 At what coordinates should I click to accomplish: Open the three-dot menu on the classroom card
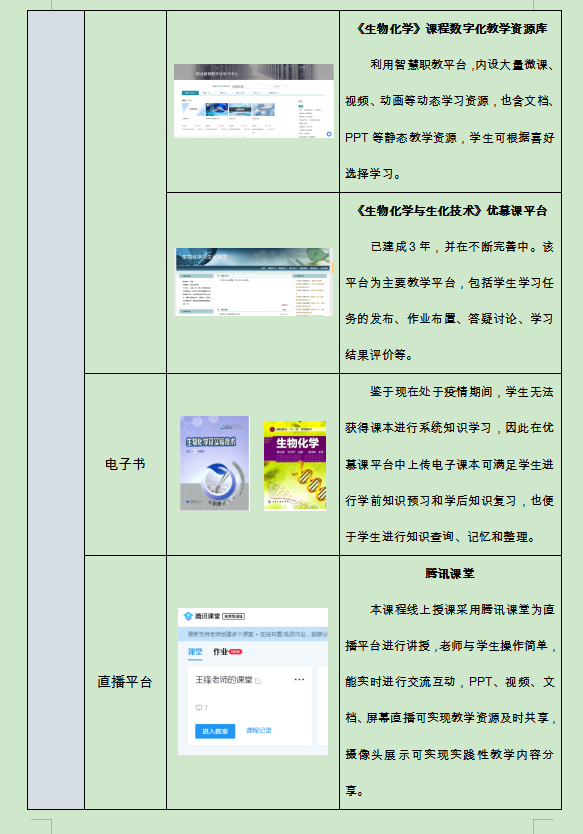(x=299, y=679)
